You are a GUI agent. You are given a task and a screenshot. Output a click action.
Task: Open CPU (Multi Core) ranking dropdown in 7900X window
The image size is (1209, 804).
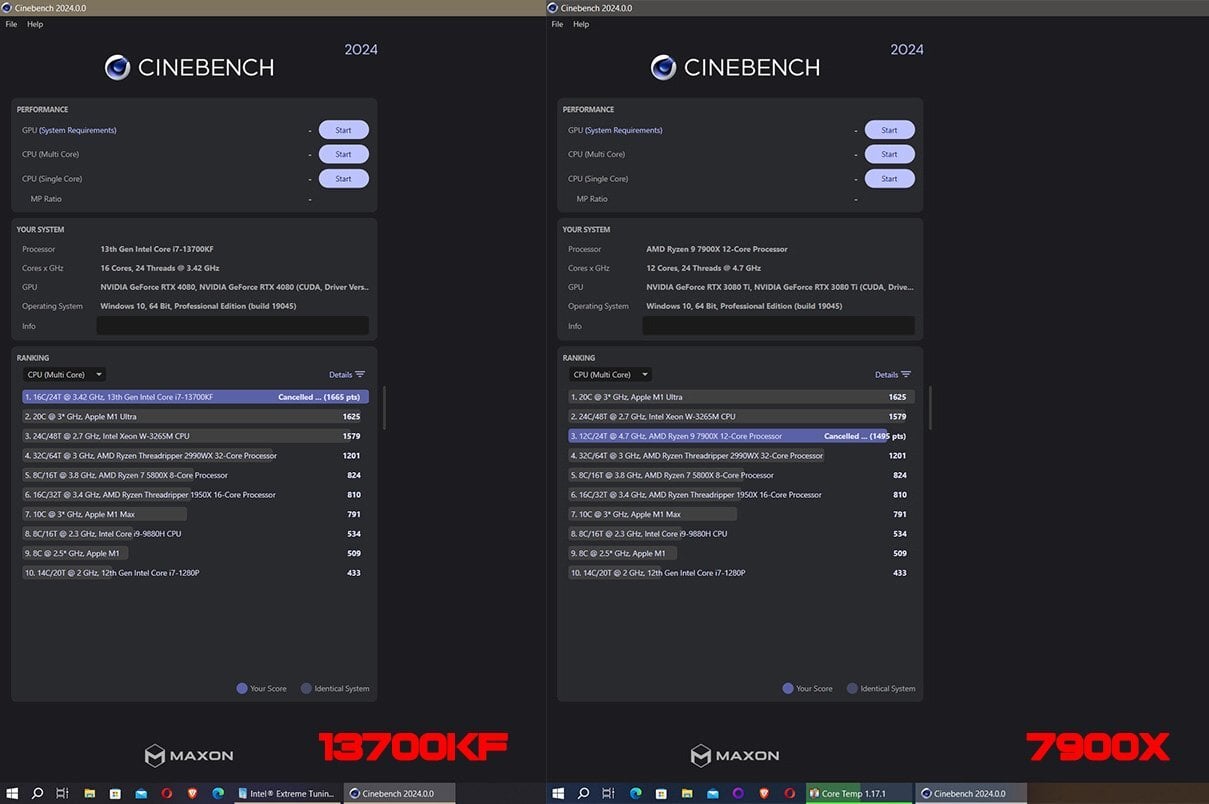click(x=610, y=375)
